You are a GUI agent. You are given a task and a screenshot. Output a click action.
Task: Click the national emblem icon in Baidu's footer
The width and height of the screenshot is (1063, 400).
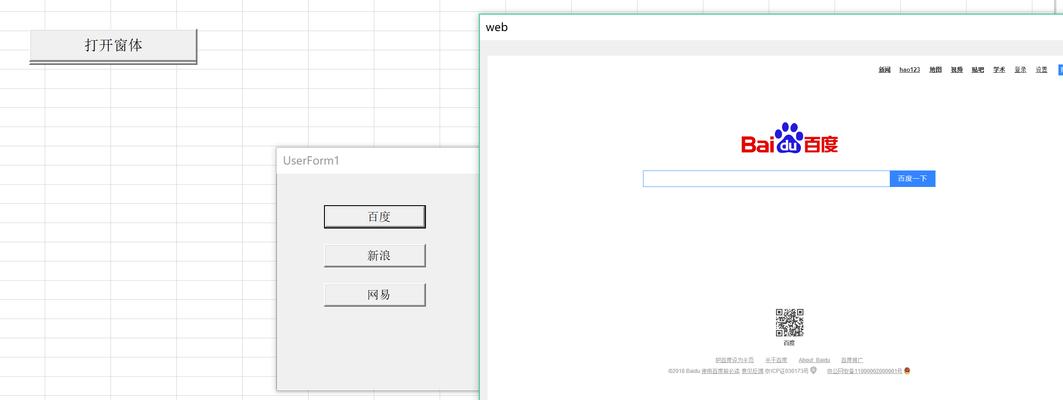coord(907,370)
